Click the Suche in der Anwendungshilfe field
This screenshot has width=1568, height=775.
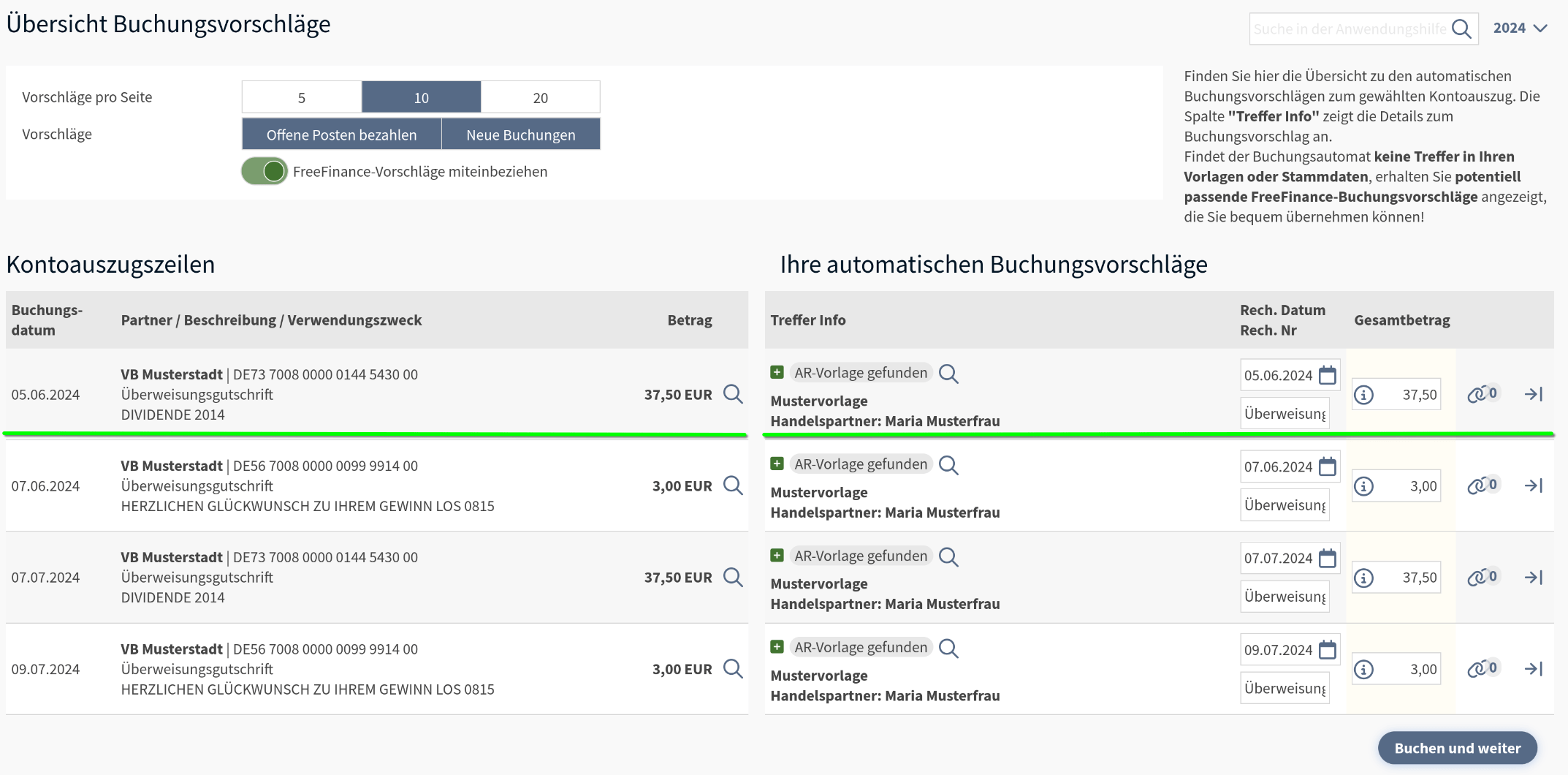point(1352,29)
